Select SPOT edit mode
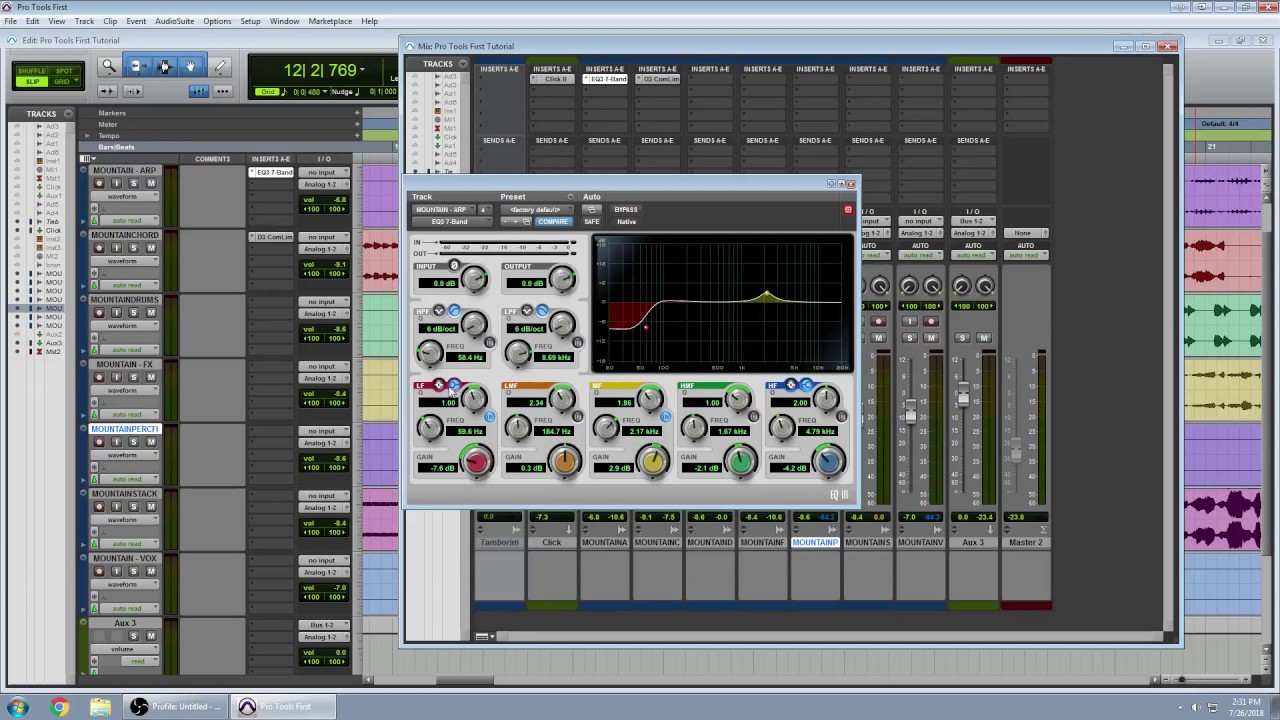1280x720 pixels. pos(65,71)
